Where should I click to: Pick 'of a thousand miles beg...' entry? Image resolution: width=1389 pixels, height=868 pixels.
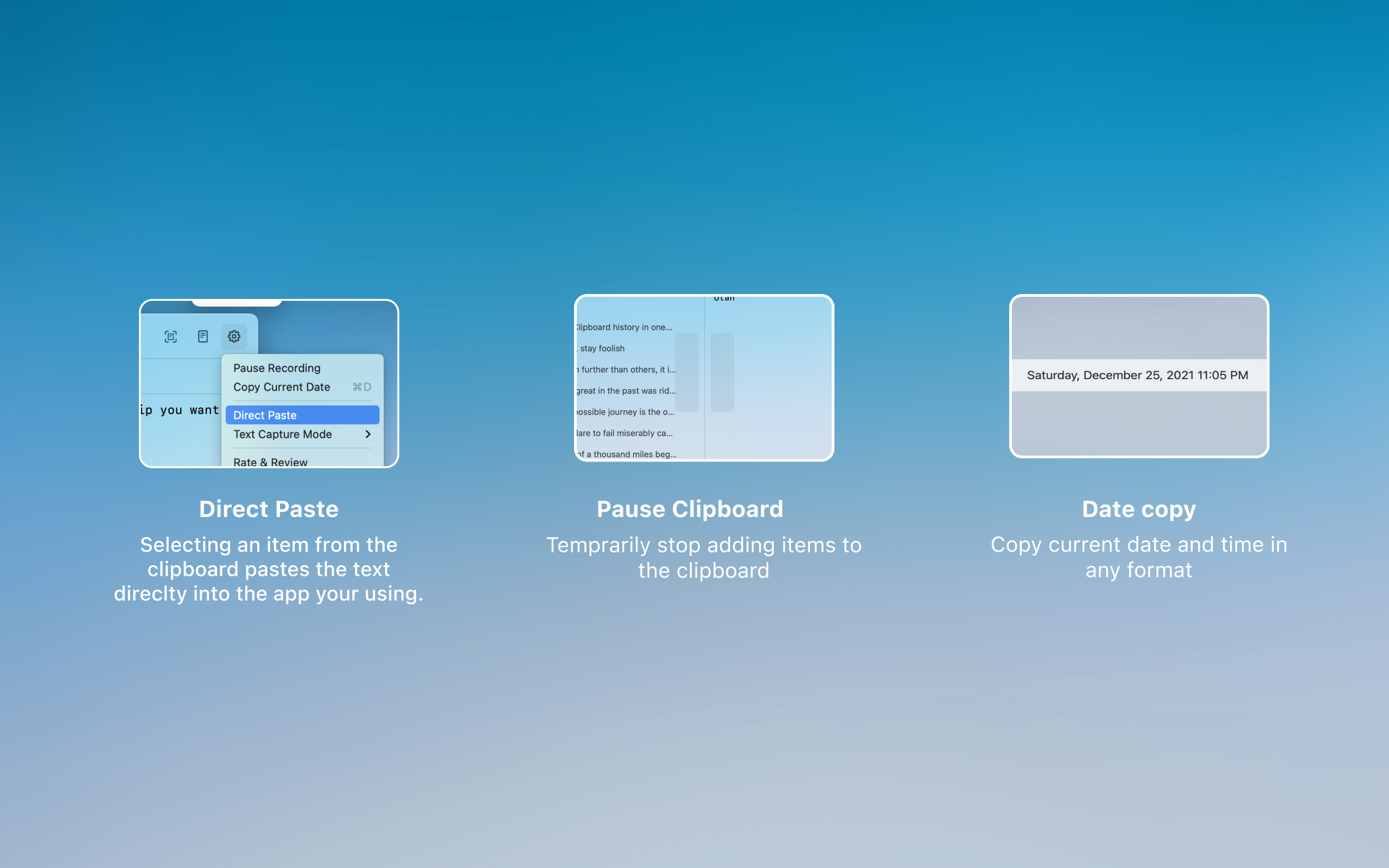(627, 454)
